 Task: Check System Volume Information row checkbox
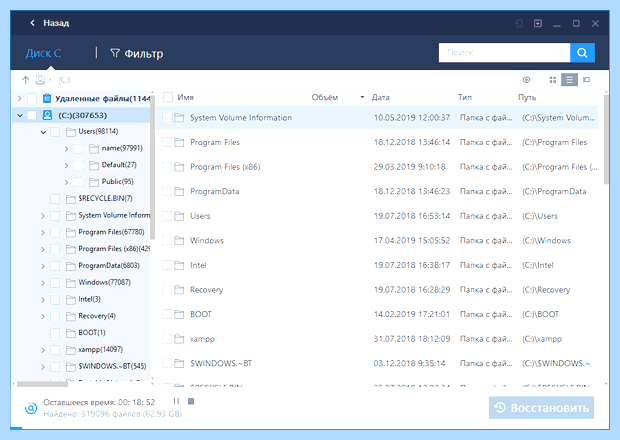pos(167,117)
